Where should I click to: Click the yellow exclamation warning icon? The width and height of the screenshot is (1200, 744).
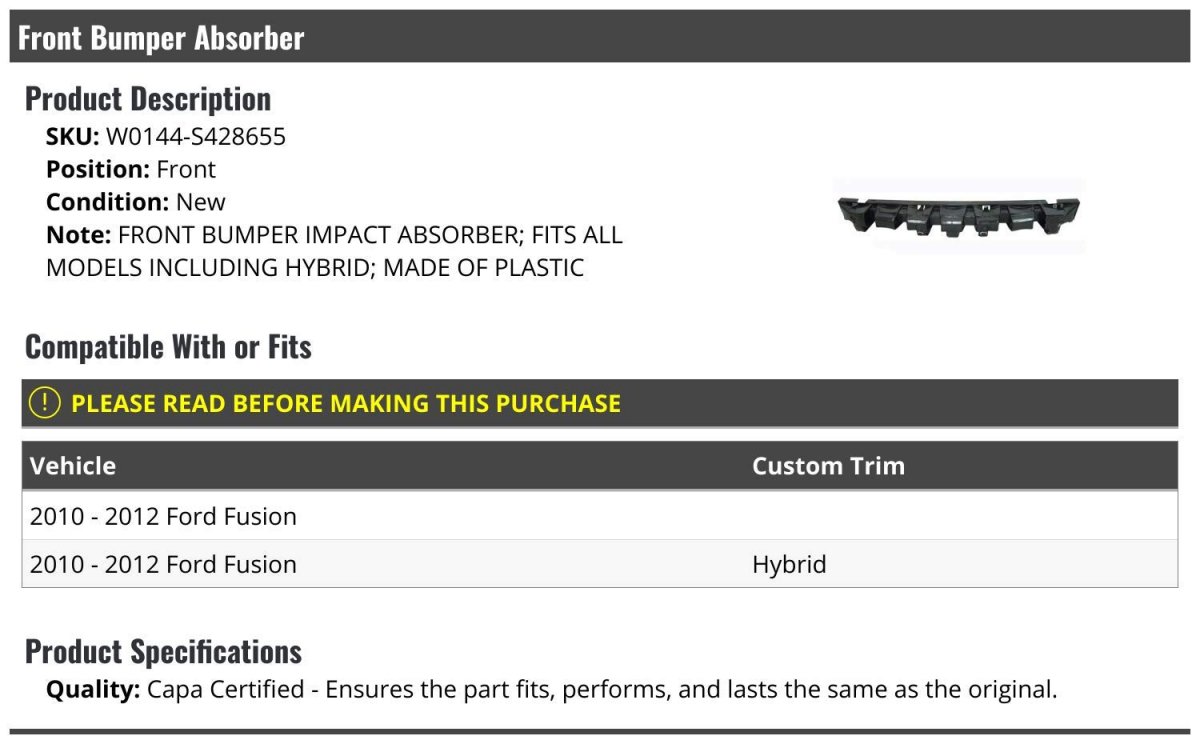[45, 403]
